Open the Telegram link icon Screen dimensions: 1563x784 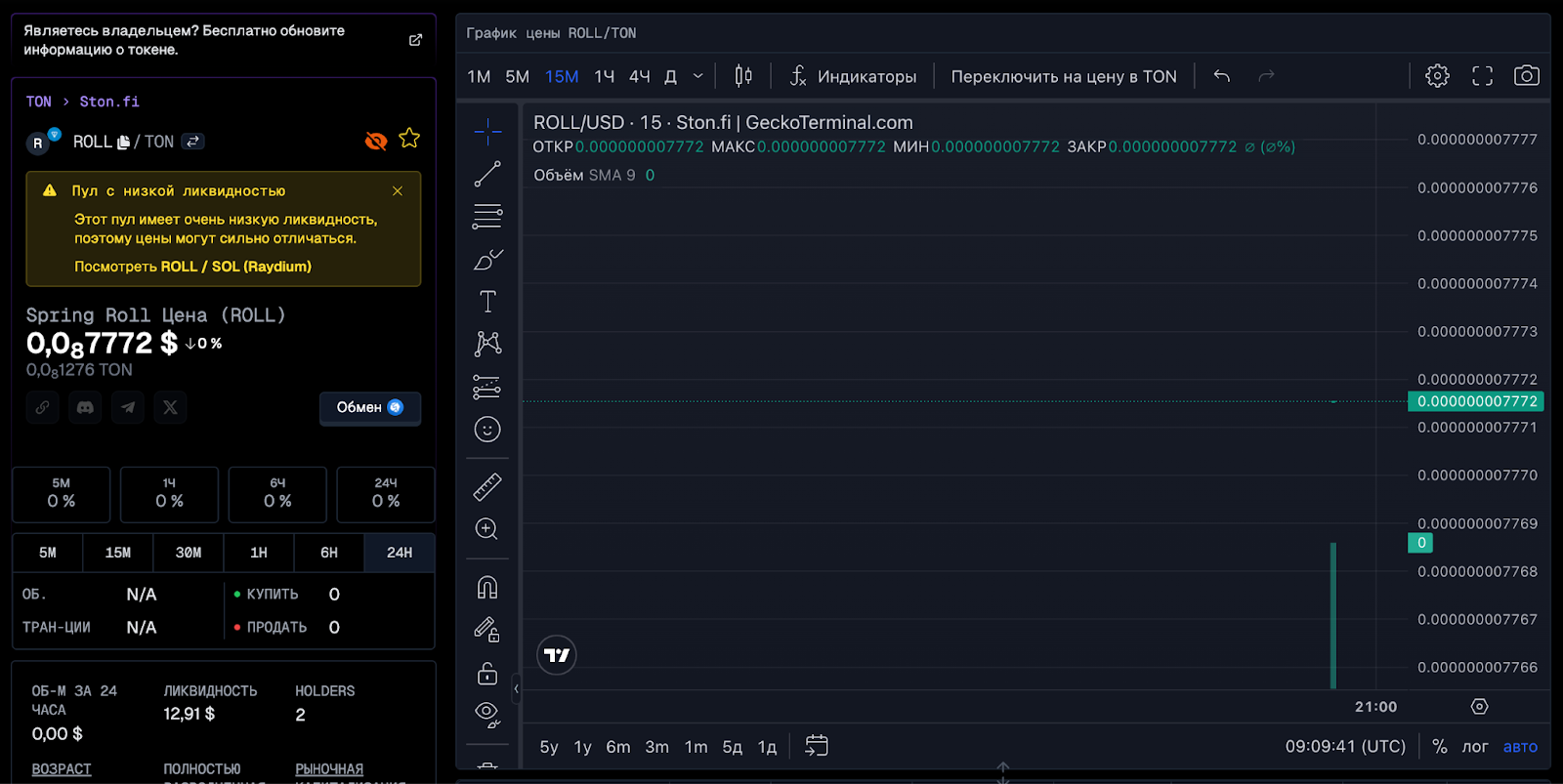click(128, 407)
